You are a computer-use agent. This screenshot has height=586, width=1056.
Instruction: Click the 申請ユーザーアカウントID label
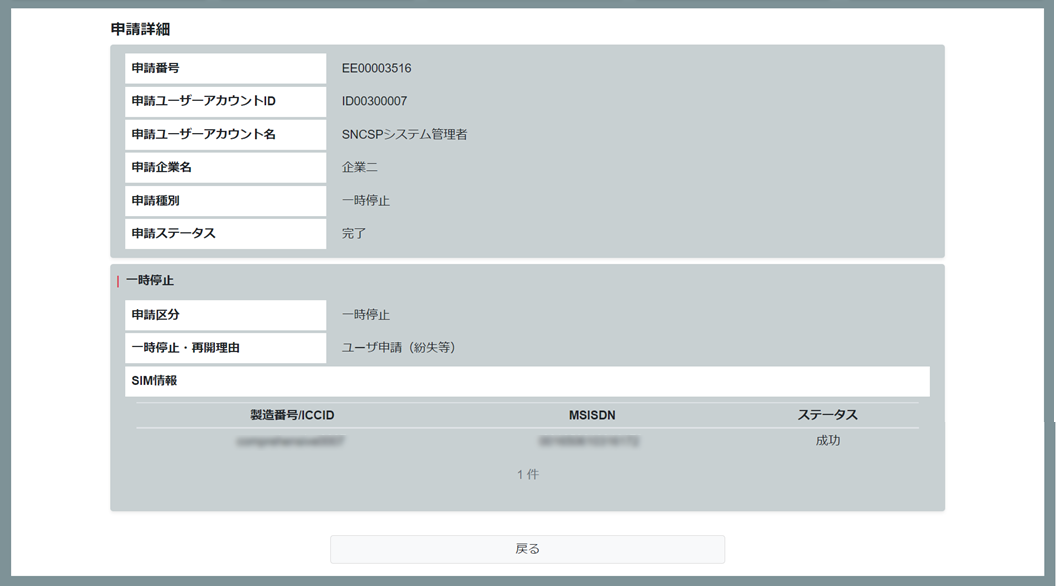(x=226, y=101)
